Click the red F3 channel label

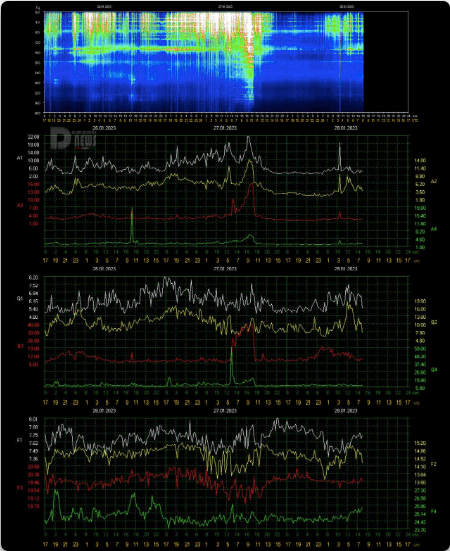[x=20, y=488]
